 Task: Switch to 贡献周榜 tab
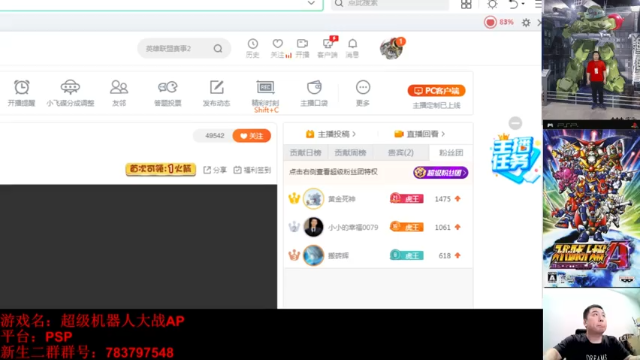[350, 153]
